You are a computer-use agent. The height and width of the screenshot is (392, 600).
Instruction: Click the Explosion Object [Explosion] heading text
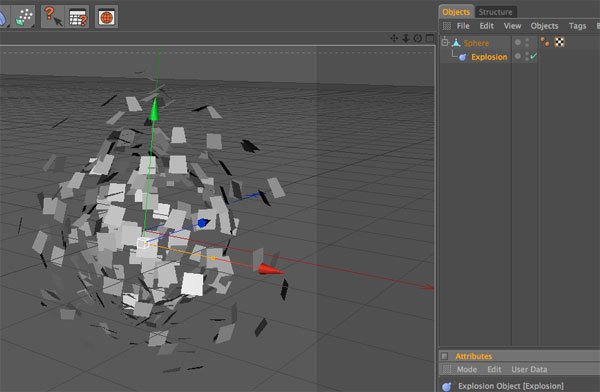(511, 386)
